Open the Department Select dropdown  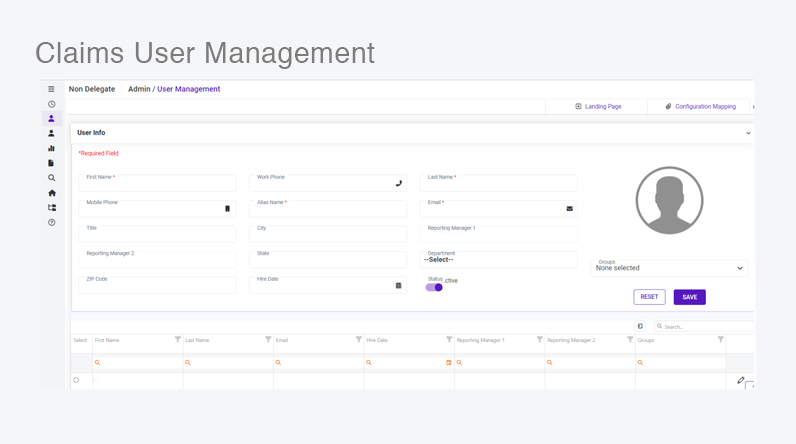click(x=499, y=259)
